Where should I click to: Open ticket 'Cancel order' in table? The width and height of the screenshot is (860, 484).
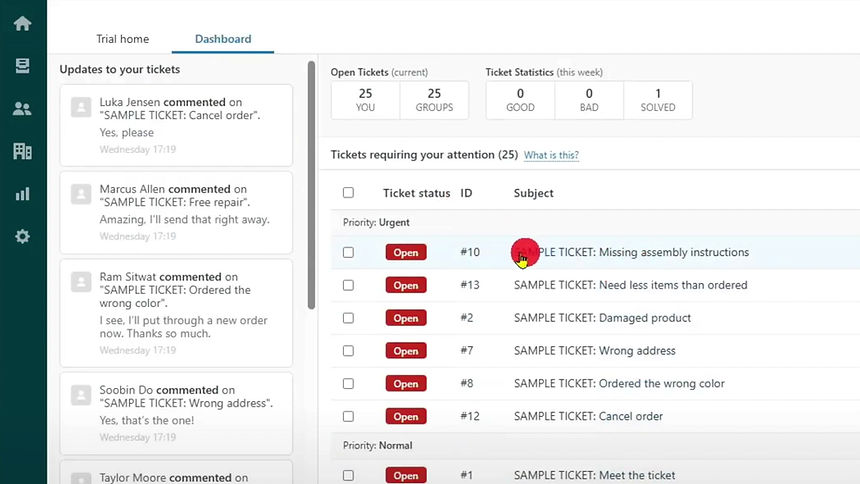point(589,417)
